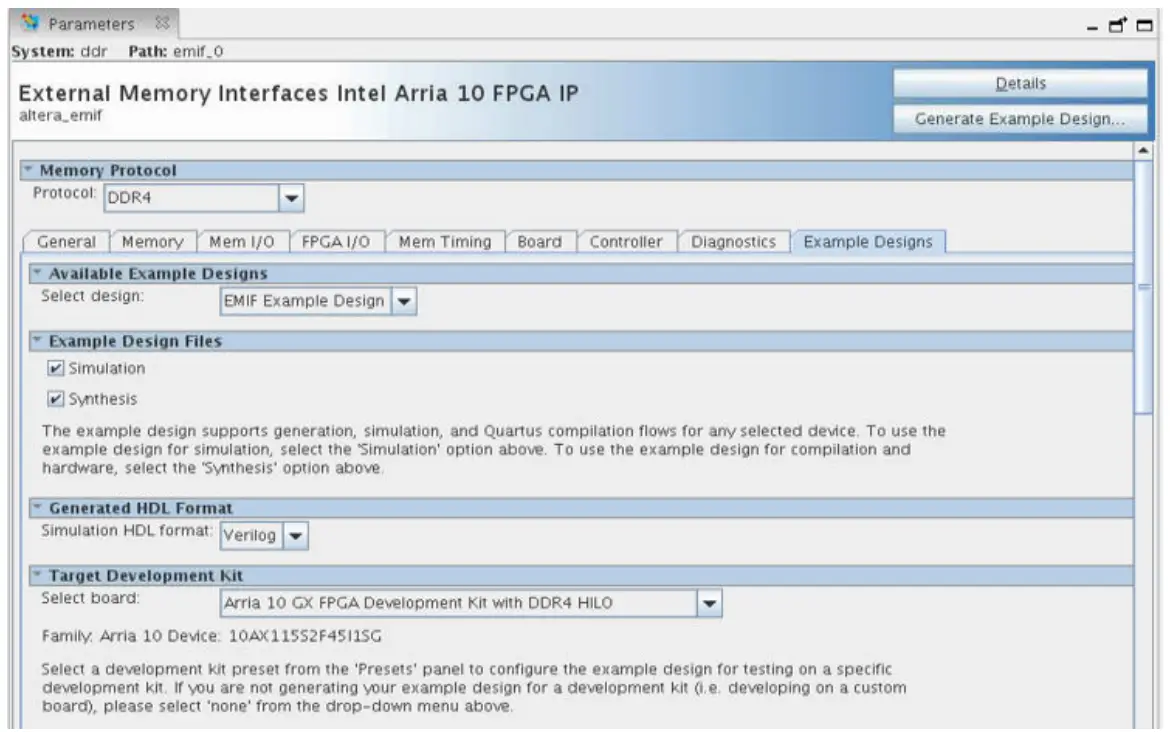Click the device text 10AX115S2F45I1SG
Viewport: 1170px width, 732px height.
pos(304,636)
